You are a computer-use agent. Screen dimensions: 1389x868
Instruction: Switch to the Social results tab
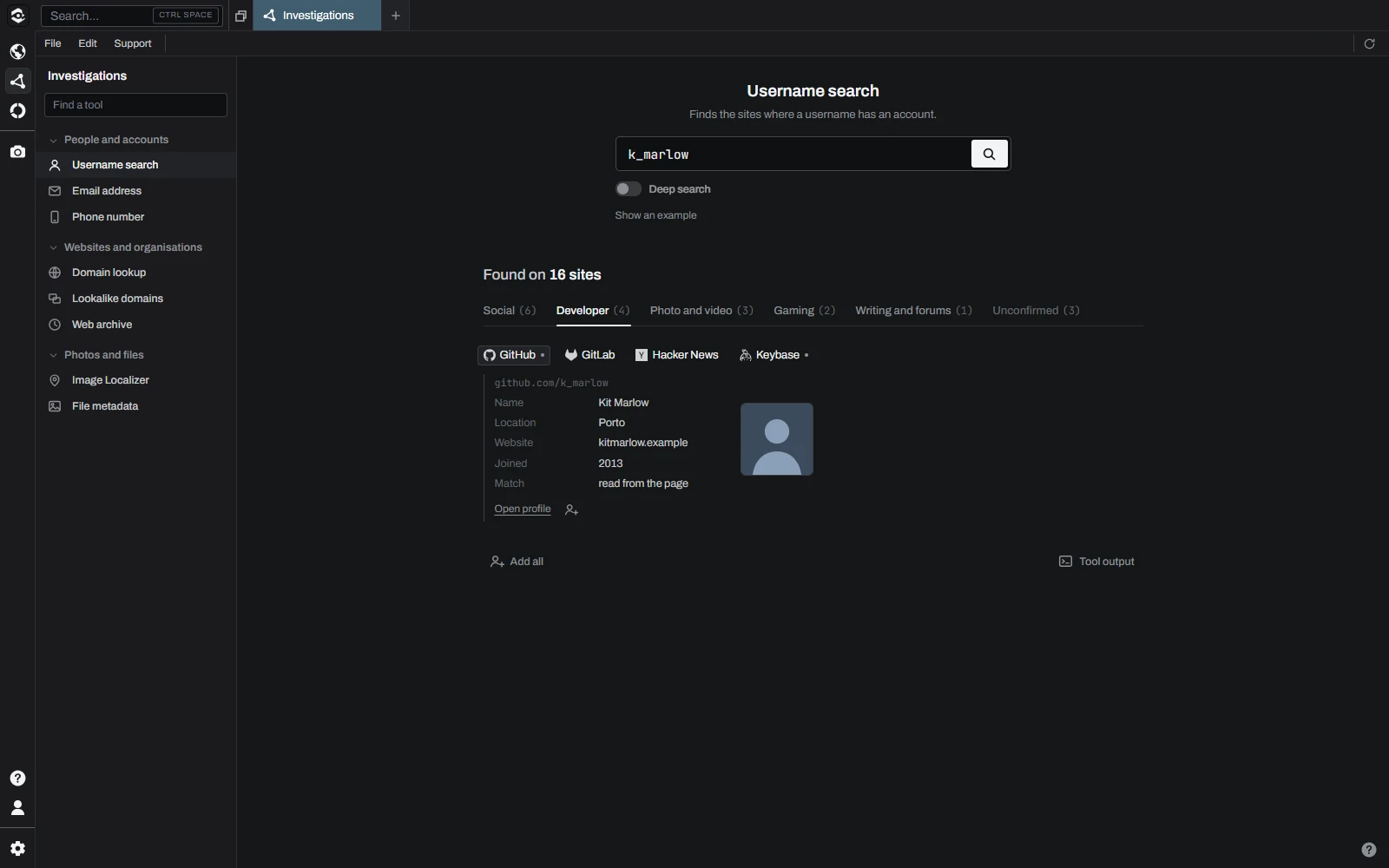pyautogui.click(x=510, y=311)
